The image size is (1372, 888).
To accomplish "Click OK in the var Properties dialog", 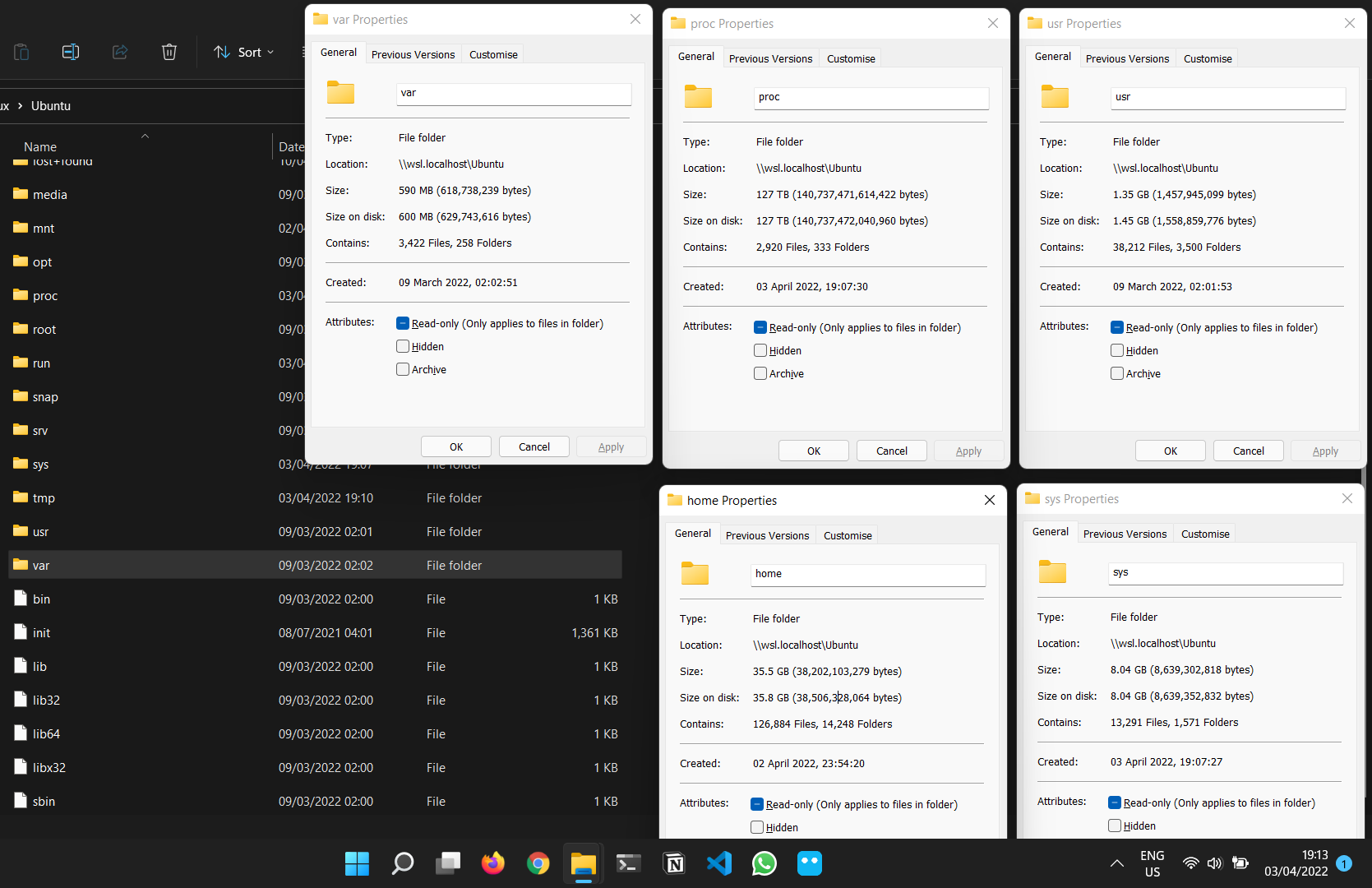I will (455, 446).
